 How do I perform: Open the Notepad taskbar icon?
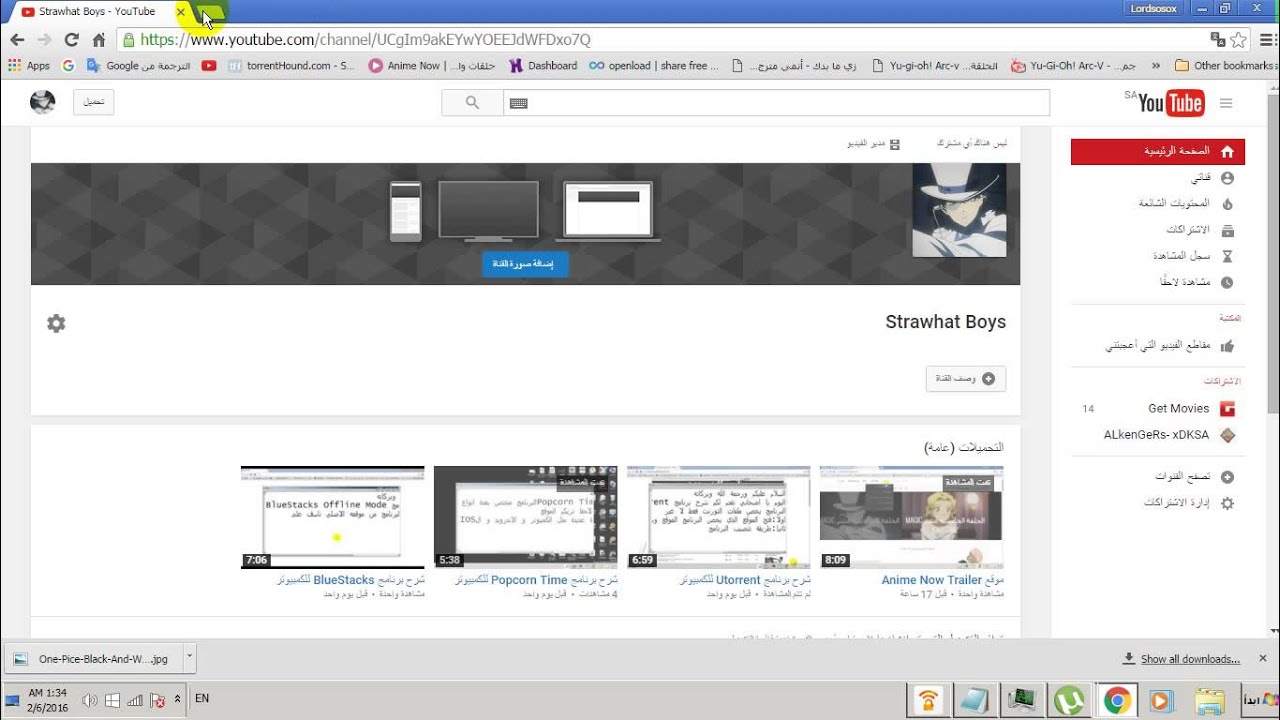[974, 701]
